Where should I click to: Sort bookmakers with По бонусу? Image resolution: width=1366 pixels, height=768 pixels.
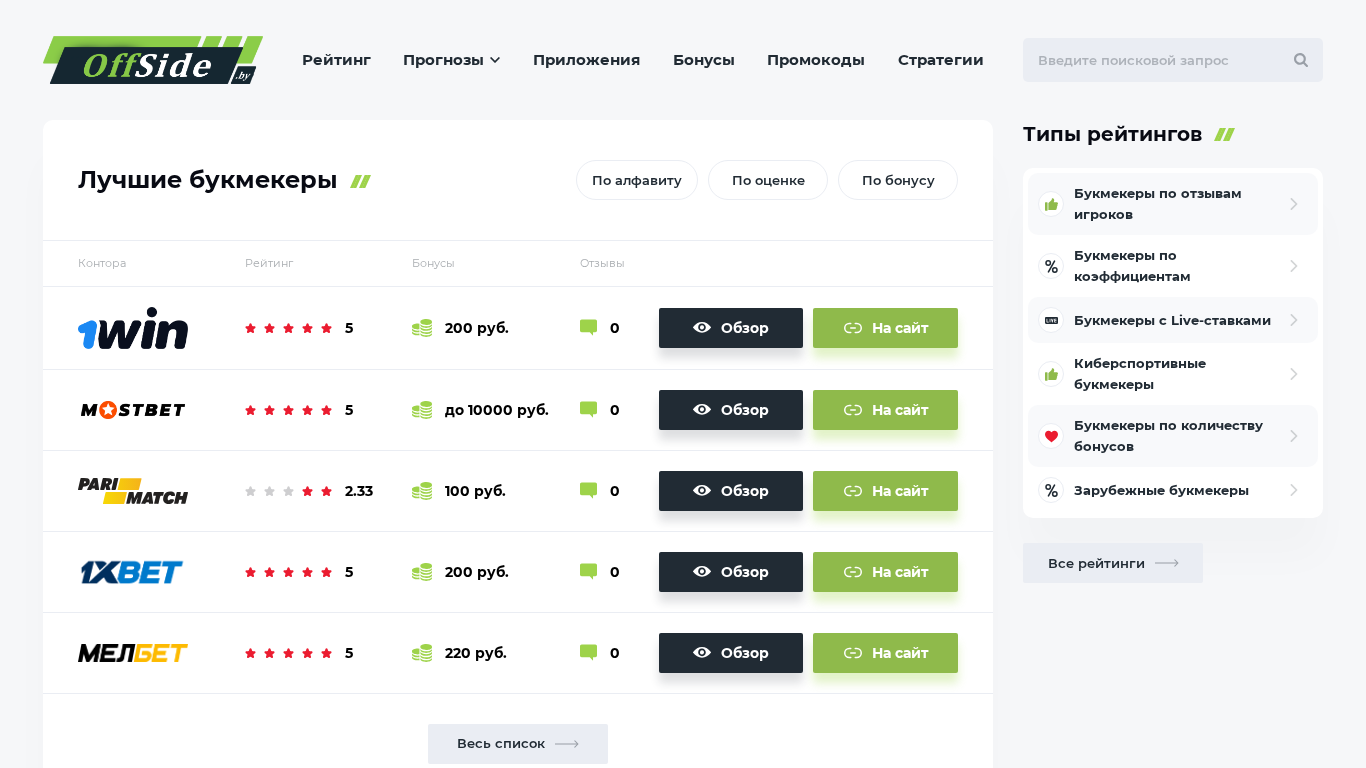click(x=898, y=180)
